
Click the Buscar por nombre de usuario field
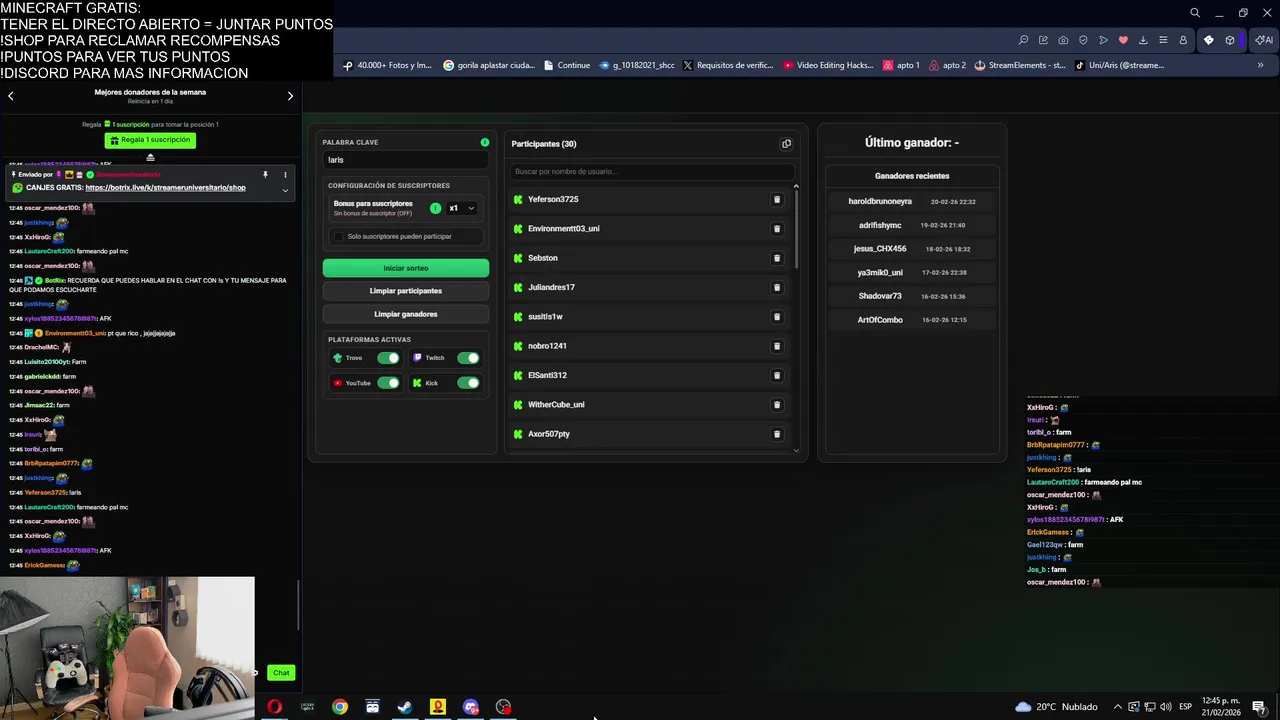(x=650, y=172)
